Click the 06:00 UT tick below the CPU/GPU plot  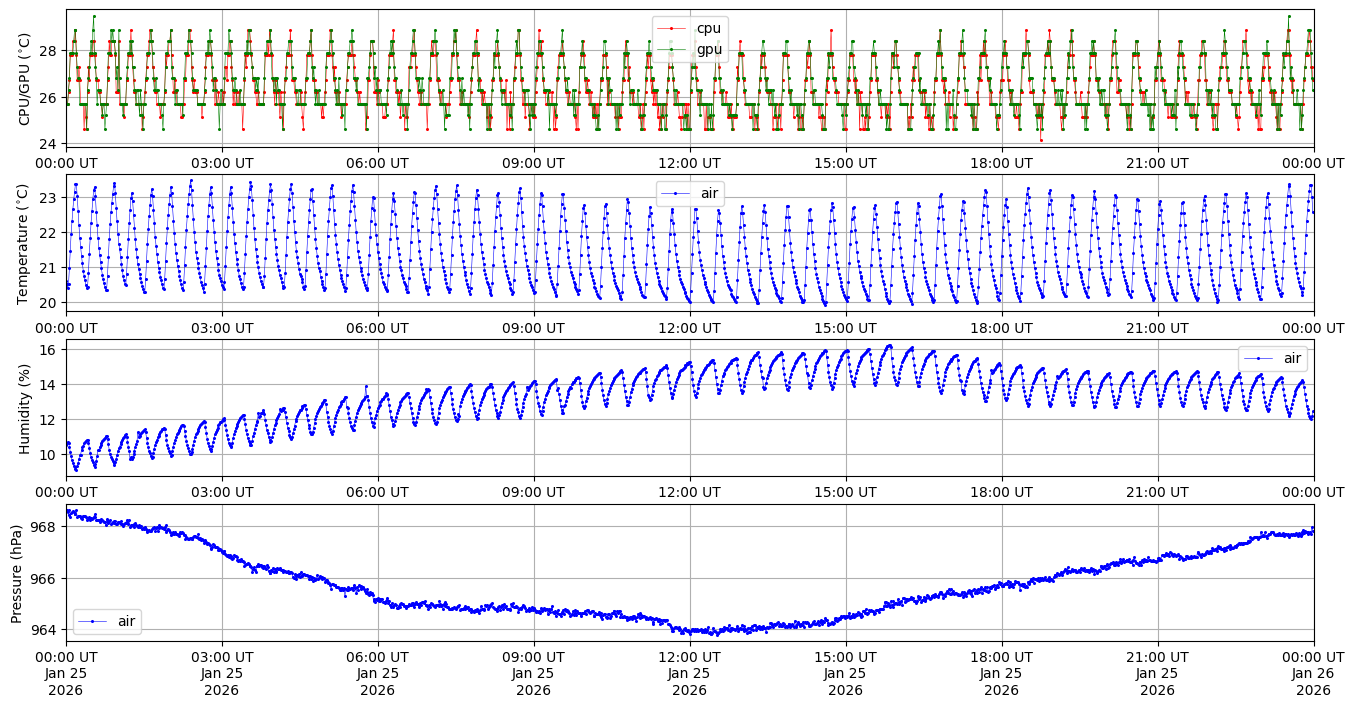377,163
